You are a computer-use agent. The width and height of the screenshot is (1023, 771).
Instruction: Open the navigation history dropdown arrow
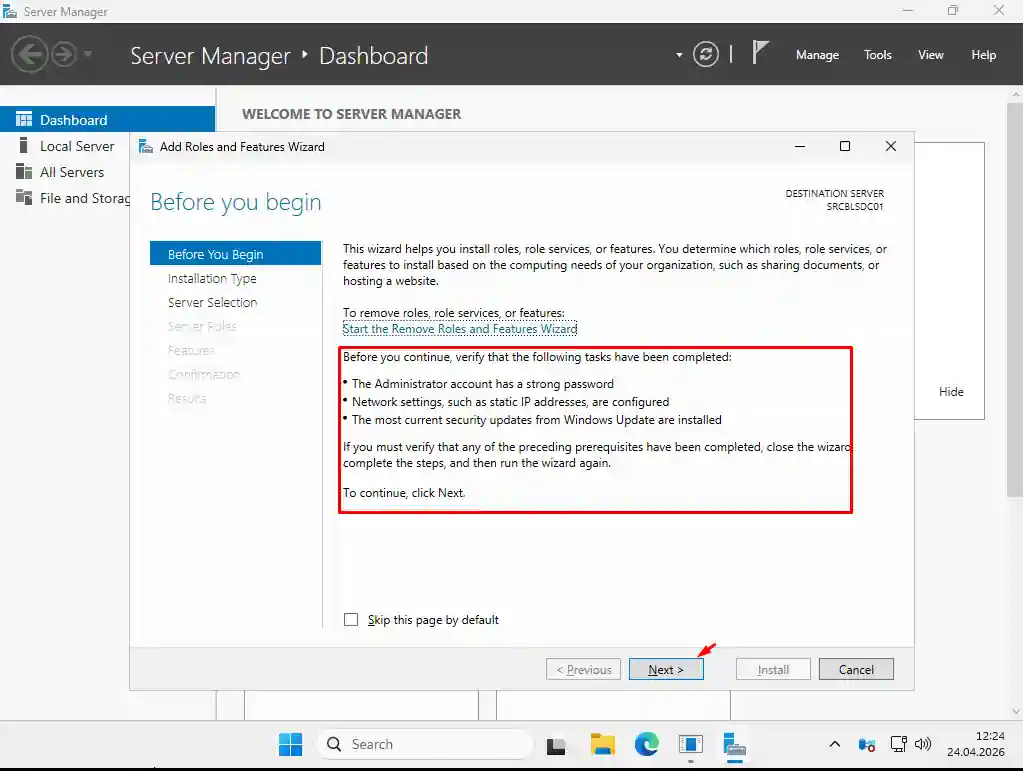click(x=87, y=54)
